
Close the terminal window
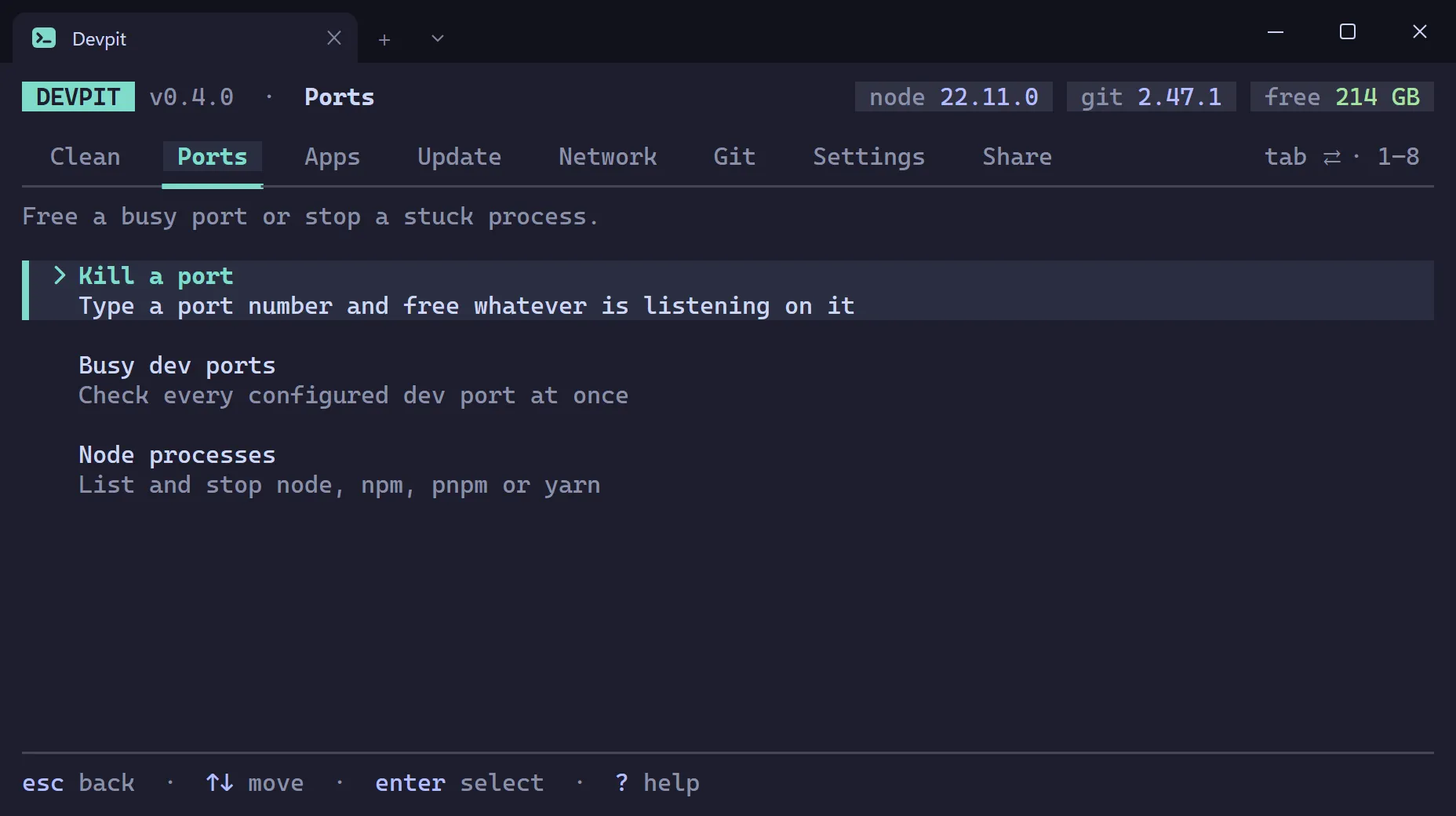[x=1420, y=31]
